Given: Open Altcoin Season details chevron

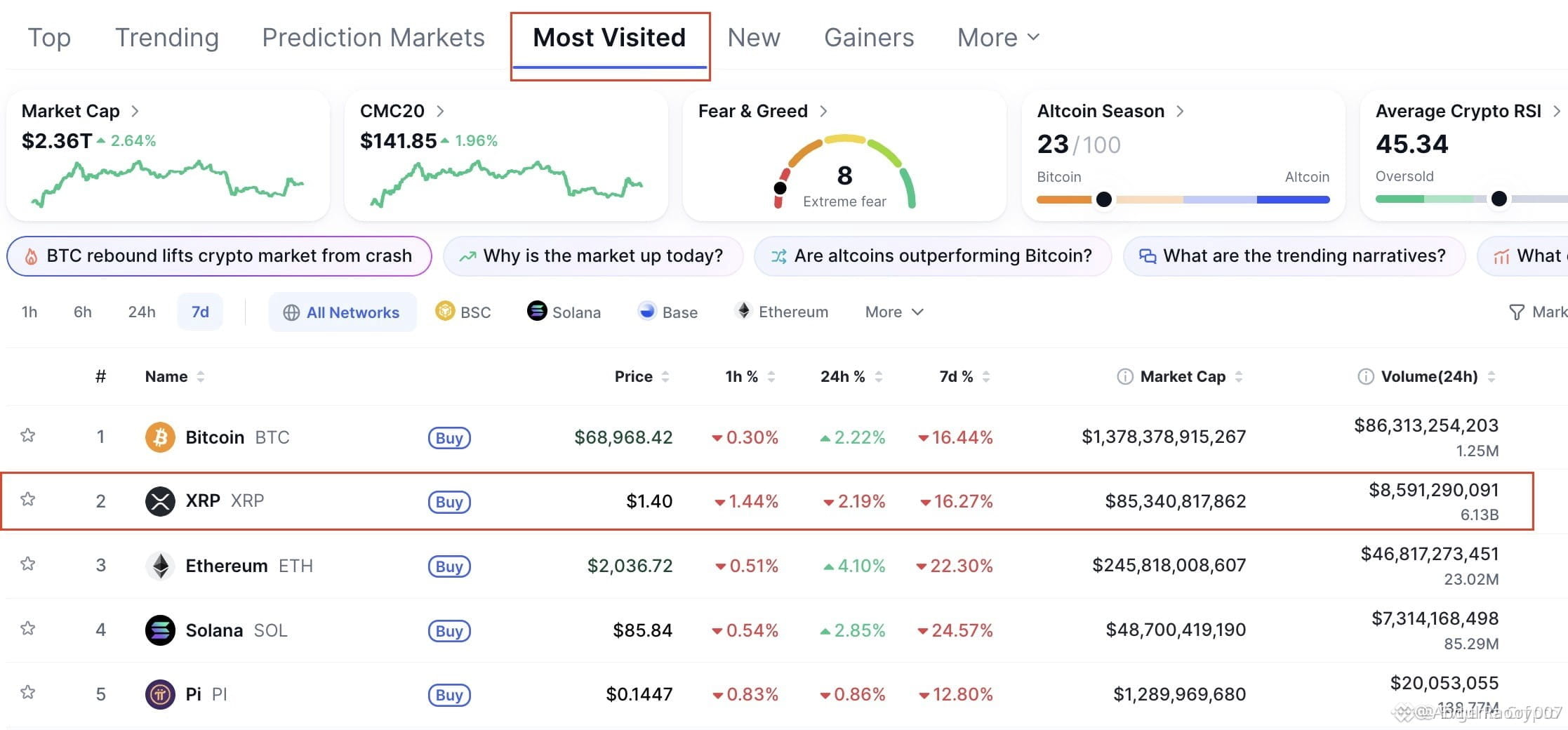Looking at the screenshot, I should (x=1180, y=111).
